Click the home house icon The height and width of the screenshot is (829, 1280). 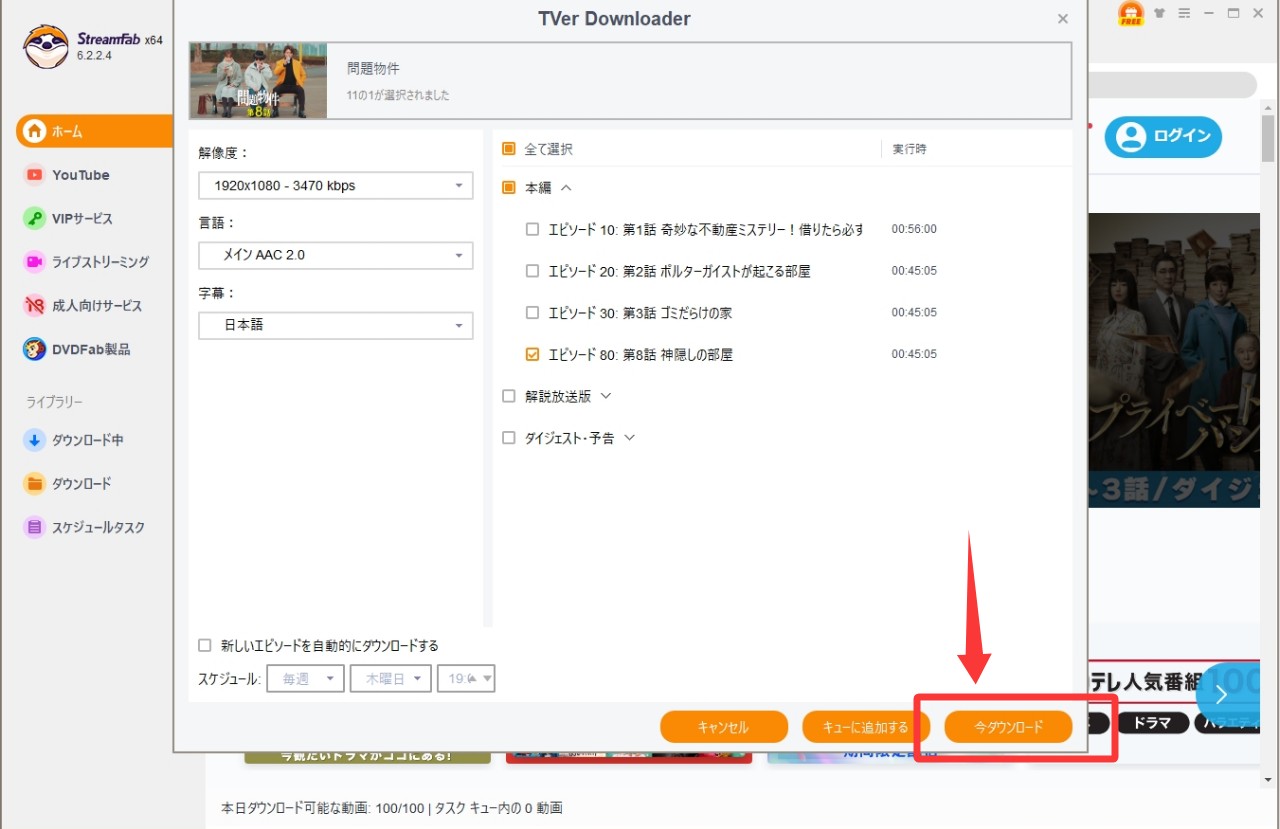point(35,131)
